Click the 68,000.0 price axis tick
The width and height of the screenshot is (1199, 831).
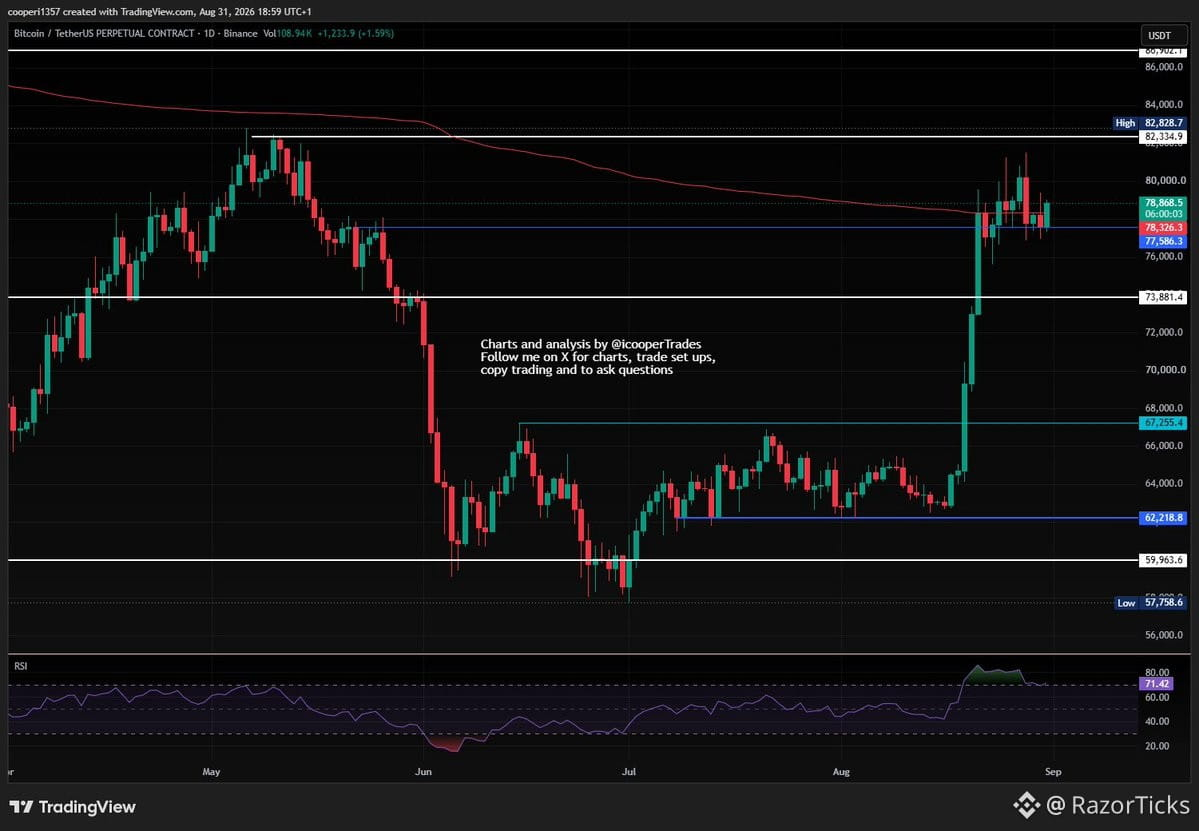coord(1164,408)
